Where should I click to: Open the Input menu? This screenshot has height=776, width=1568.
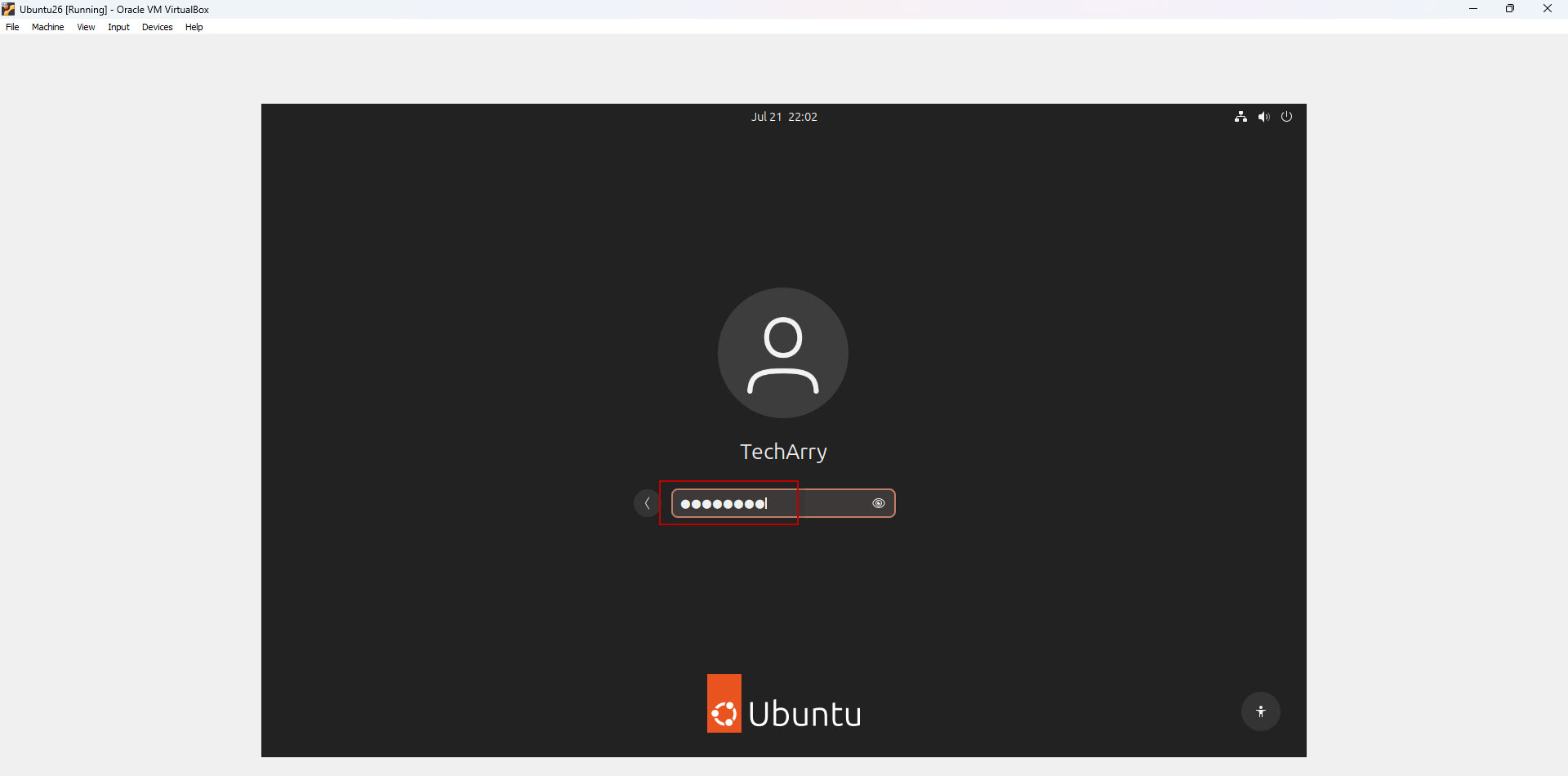coord(118,27)
